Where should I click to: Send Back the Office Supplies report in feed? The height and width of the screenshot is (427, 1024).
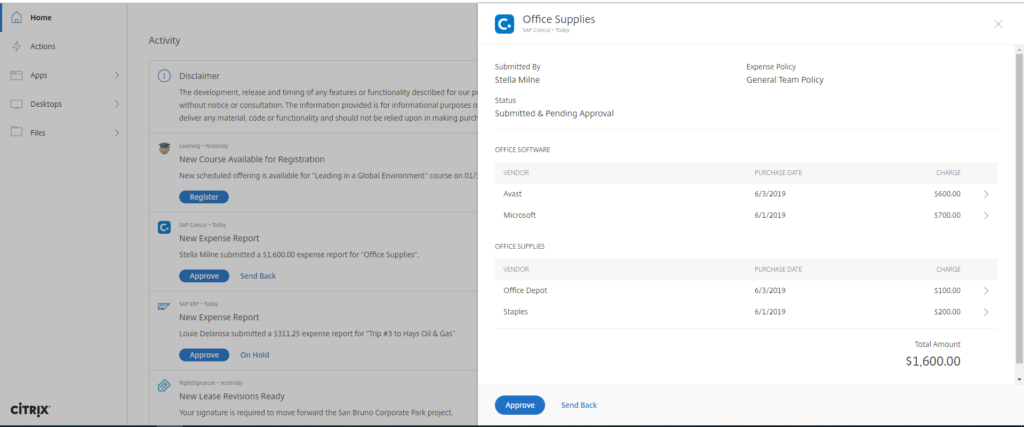[258, 276]
